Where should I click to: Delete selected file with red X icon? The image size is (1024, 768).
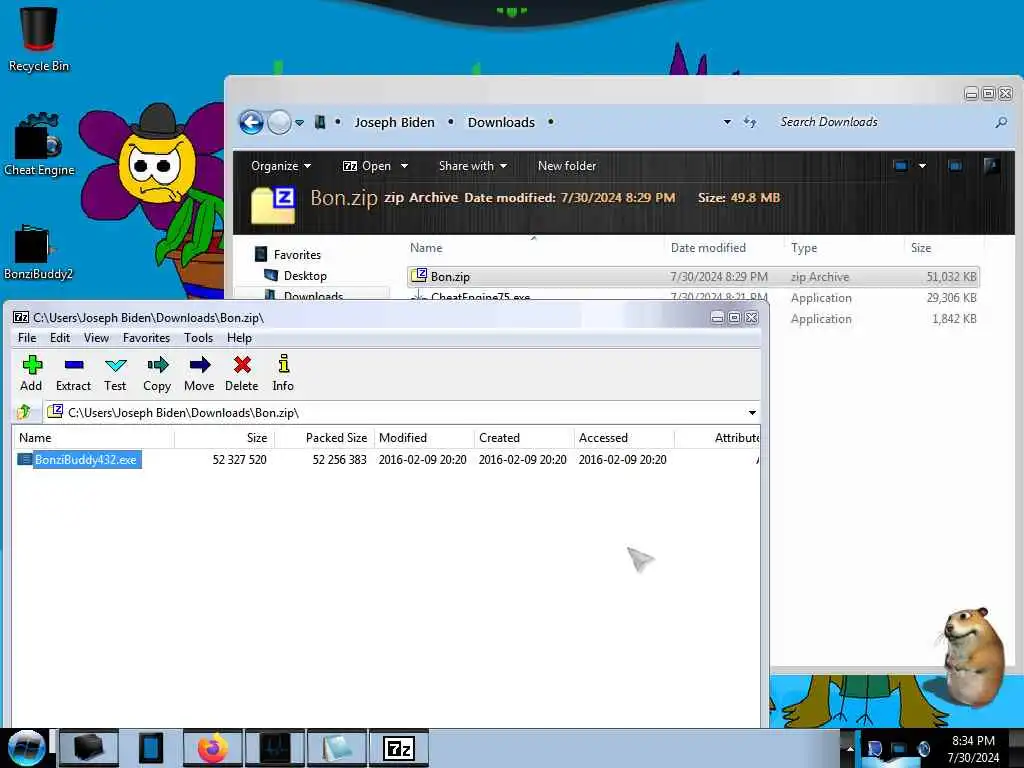242,373
